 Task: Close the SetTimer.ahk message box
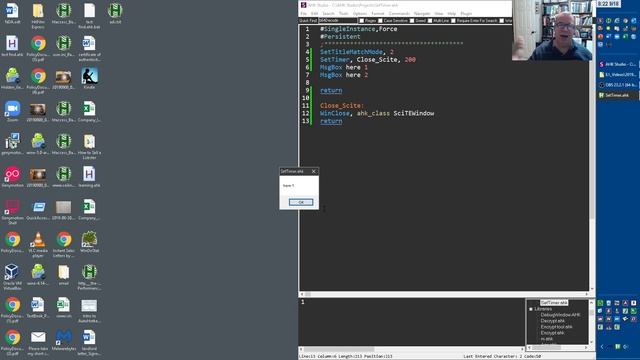pyautogui.click(x=313, y=171)
